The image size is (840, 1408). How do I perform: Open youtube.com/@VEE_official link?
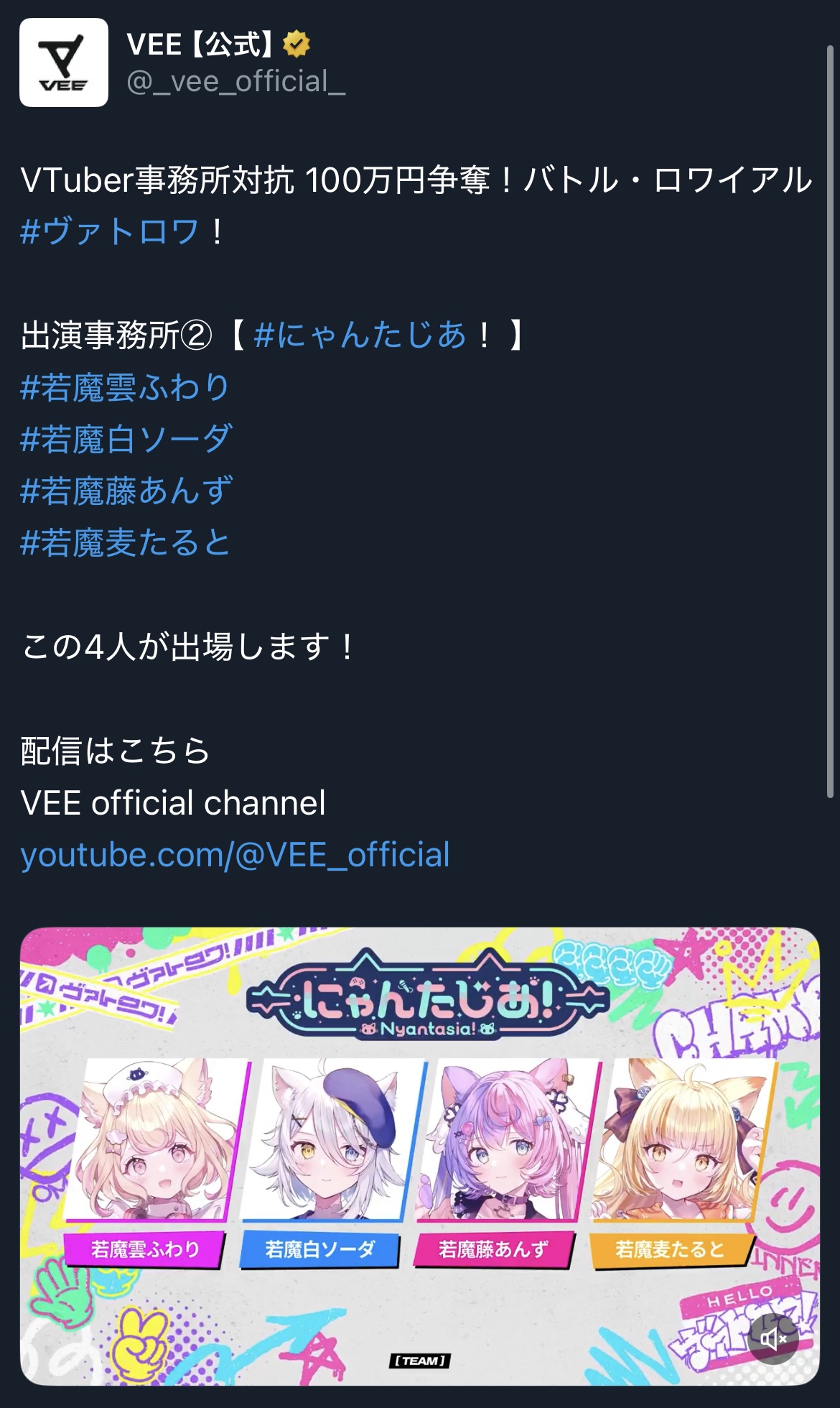pyautogui.click(x=235, y=855)
